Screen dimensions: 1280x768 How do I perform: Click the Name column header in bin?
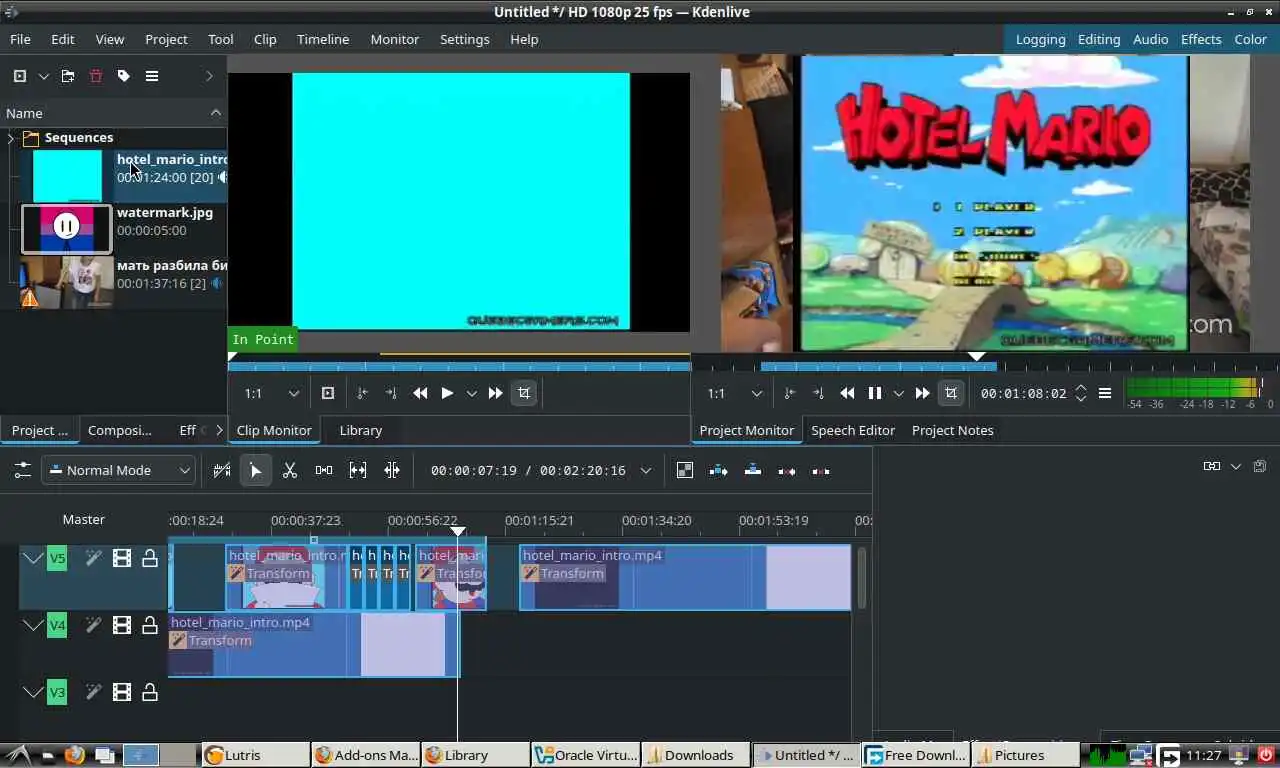coord(113,113)
